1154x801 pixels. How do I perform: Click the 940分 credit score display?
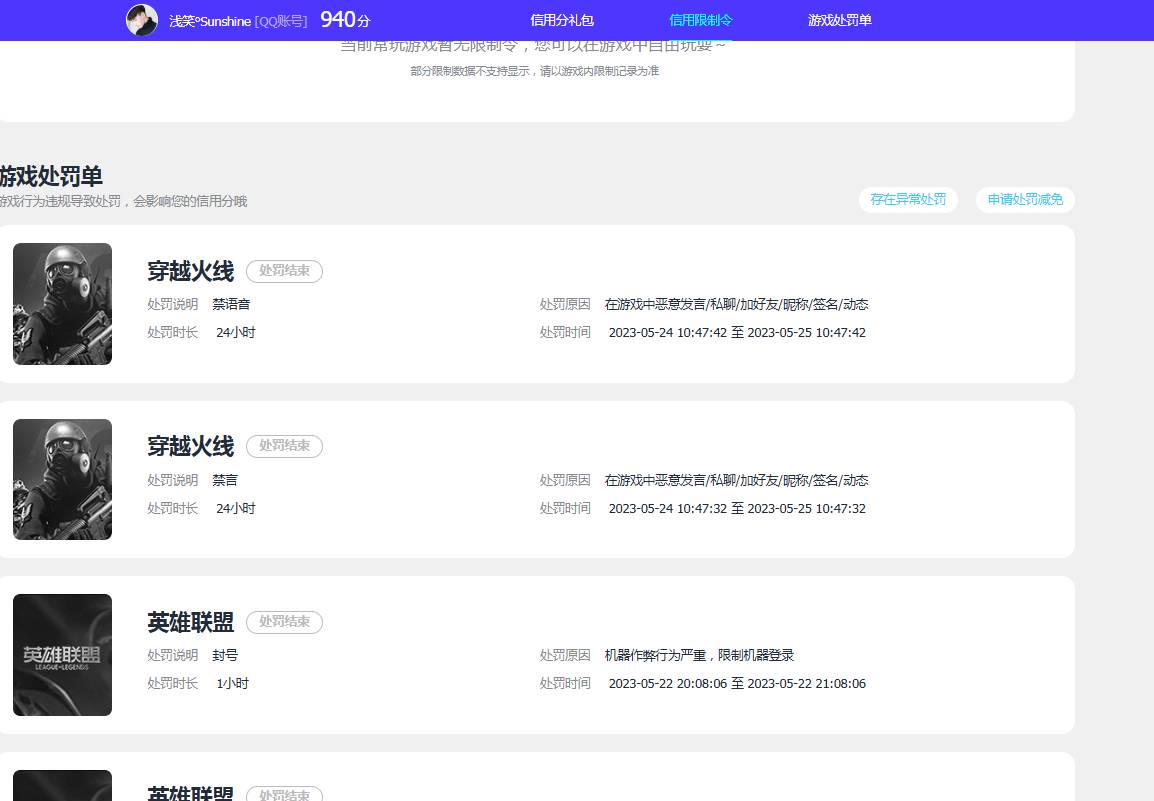tap(344, 18)
